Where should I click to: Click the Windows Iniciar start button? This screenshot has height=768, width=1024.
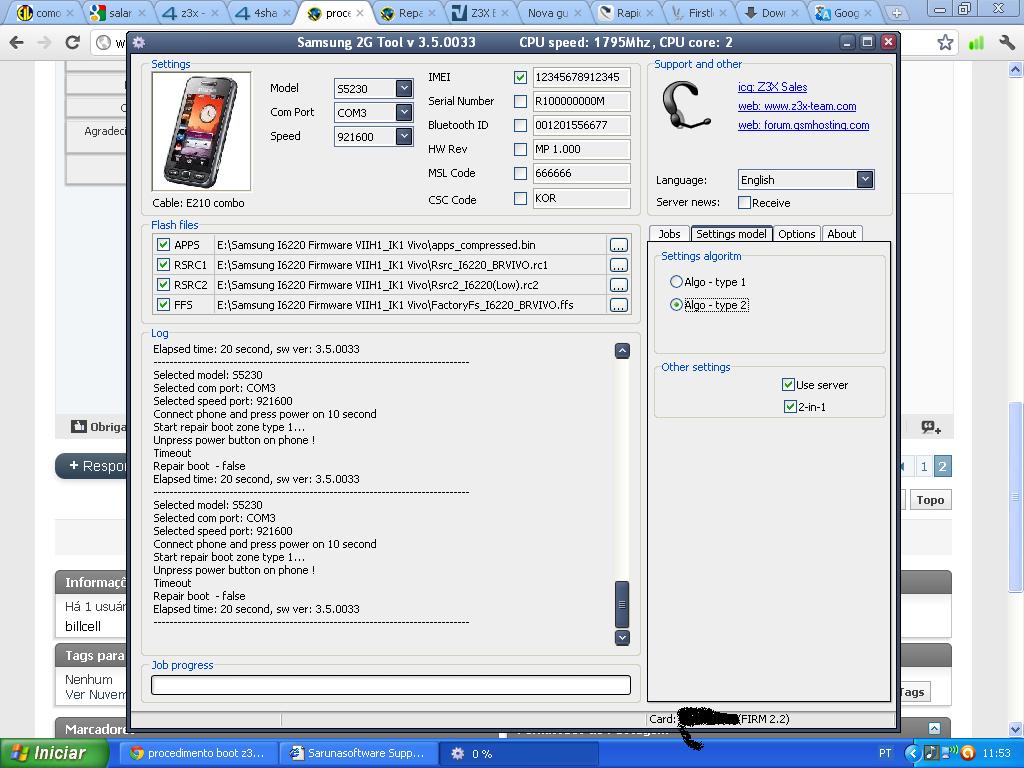[52, 753]
